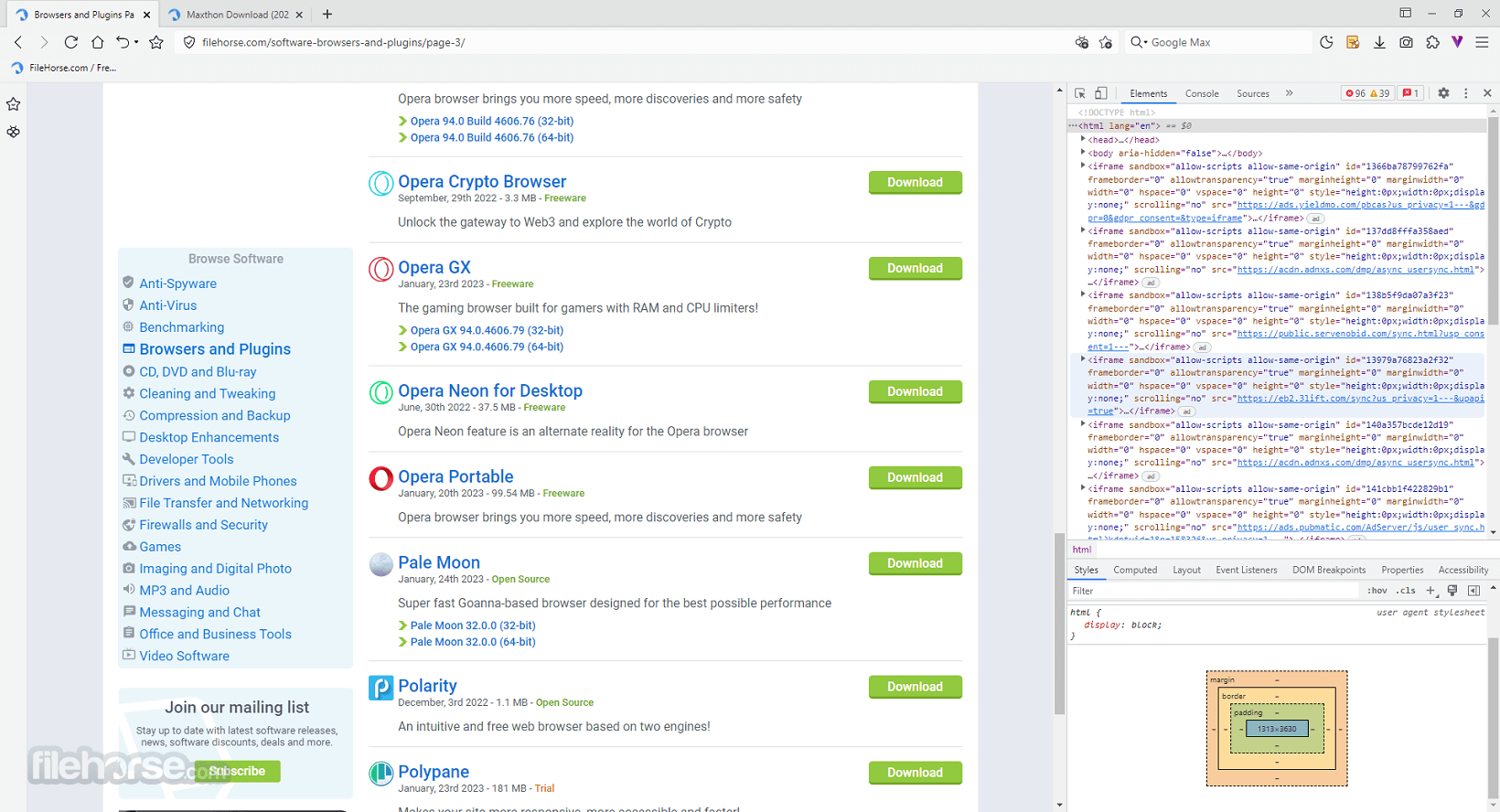Click the Opera Portable logo icon
1500x812 pixels.
(x=380, y=478)
